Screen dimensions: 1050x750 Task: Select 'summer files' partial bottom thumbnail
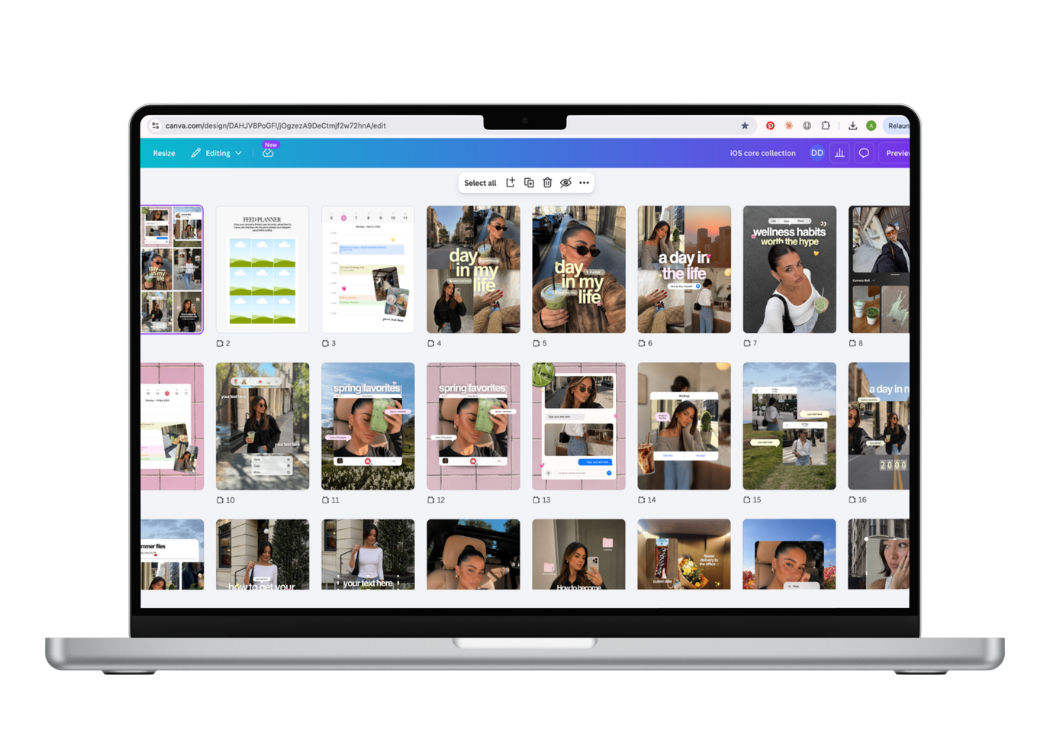point(172,554)
